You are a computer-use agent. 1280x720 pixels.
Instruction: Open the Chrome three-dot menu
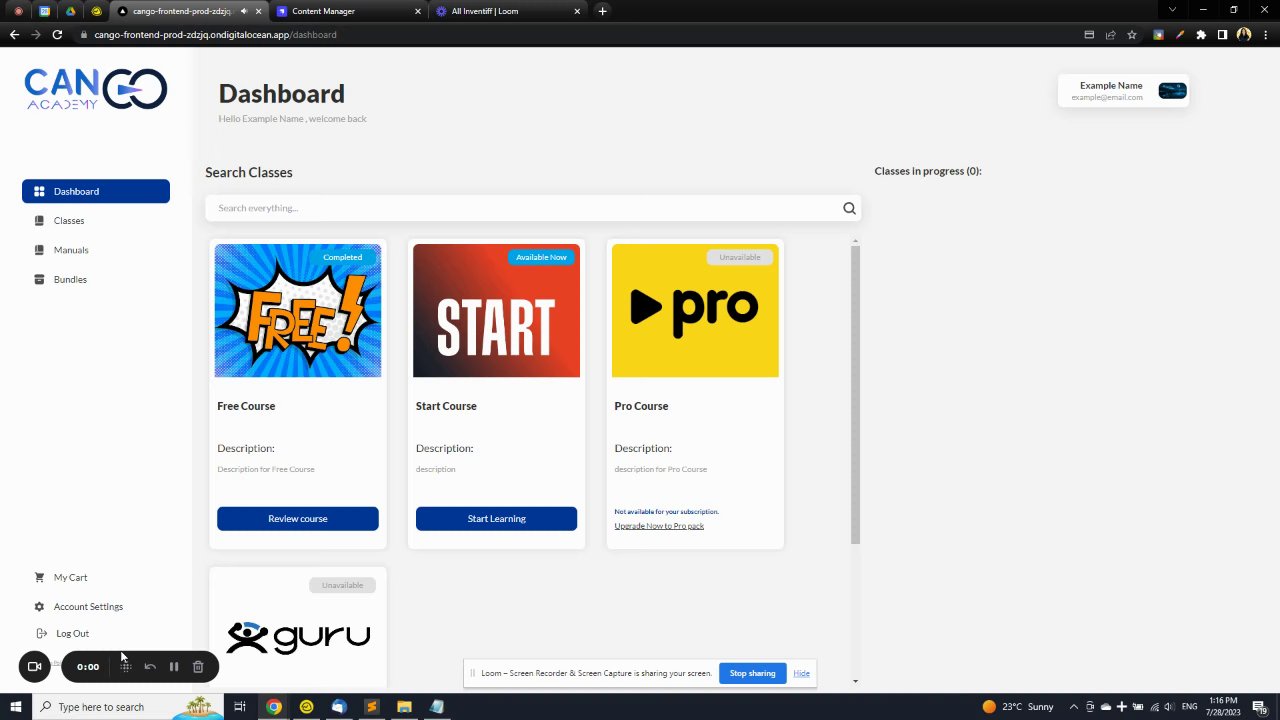coord(1265,34)
